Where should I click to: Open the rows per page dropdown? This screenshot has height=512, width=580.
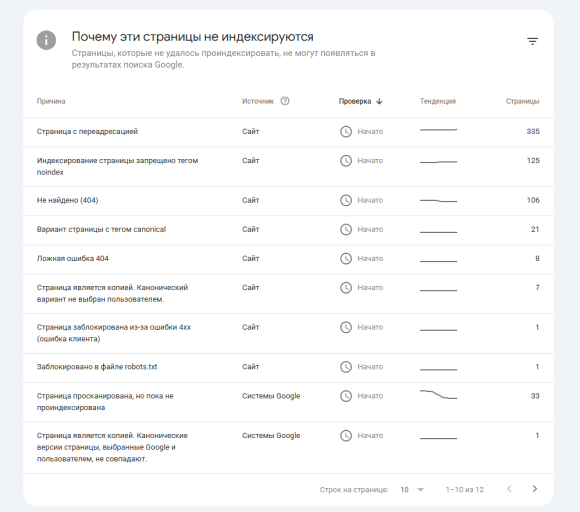pyautogui.click(x=412, y=489)
